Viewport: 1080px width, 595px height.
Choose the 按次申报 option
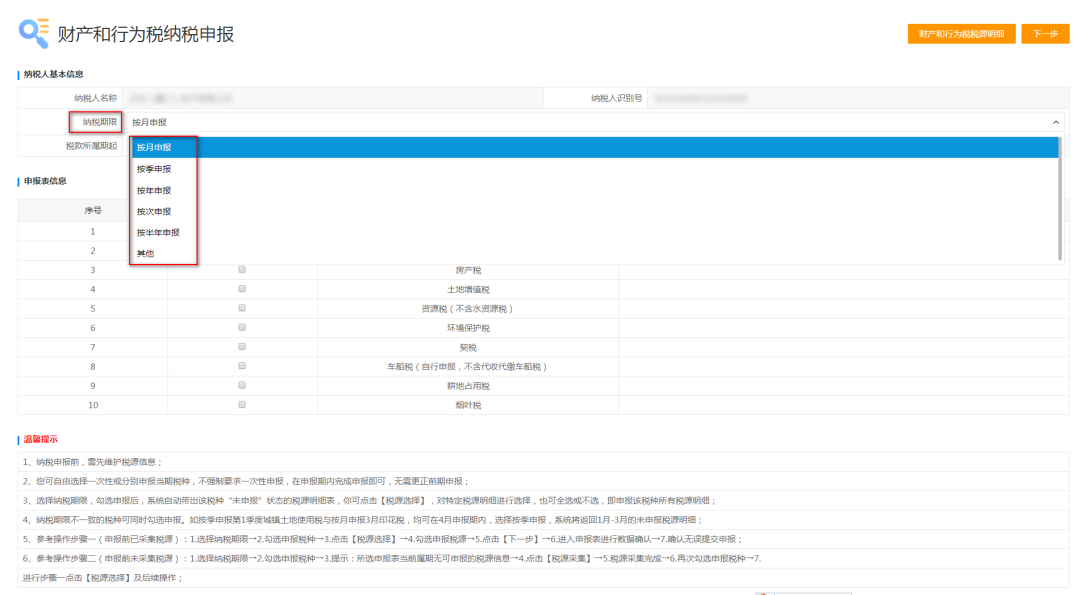pos(154,211)
